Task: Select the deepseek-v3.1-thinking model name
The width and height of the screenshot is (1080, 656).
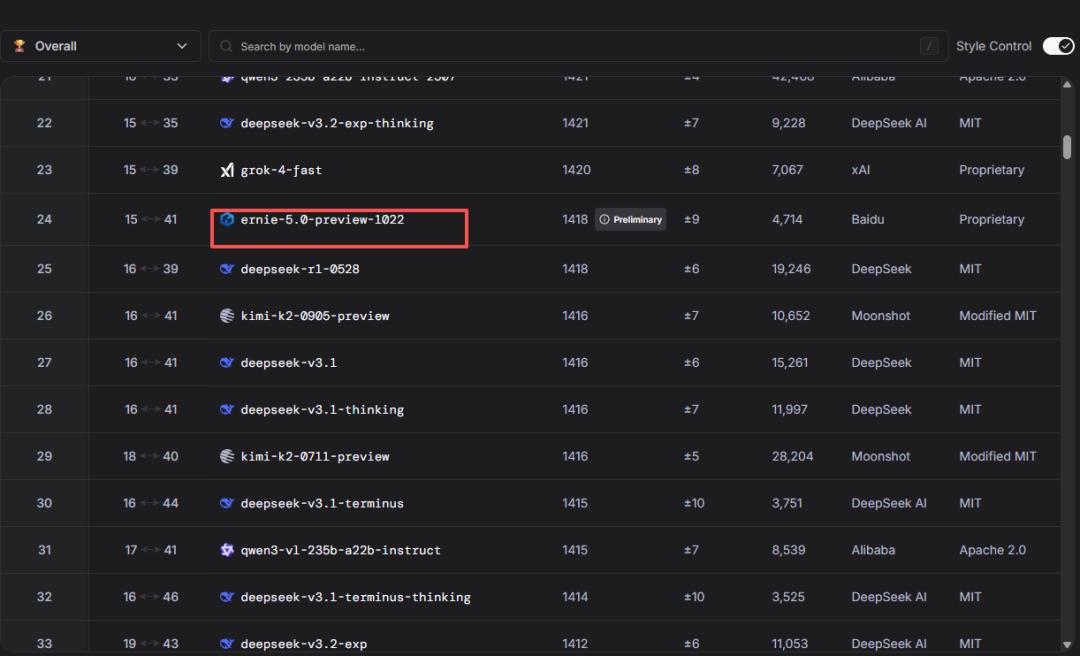Action: pos(322,409)
